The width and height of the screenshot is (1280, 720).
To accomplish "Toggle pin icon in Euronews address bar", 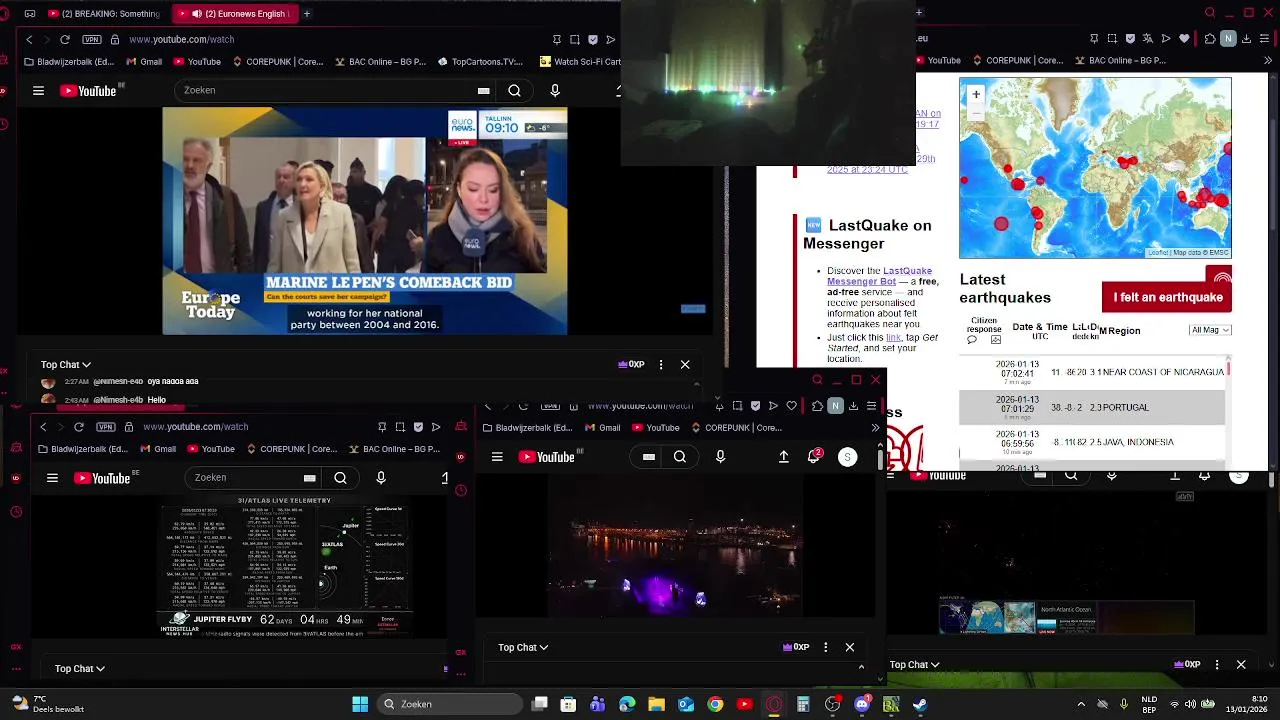I will (x=557, y=39).
